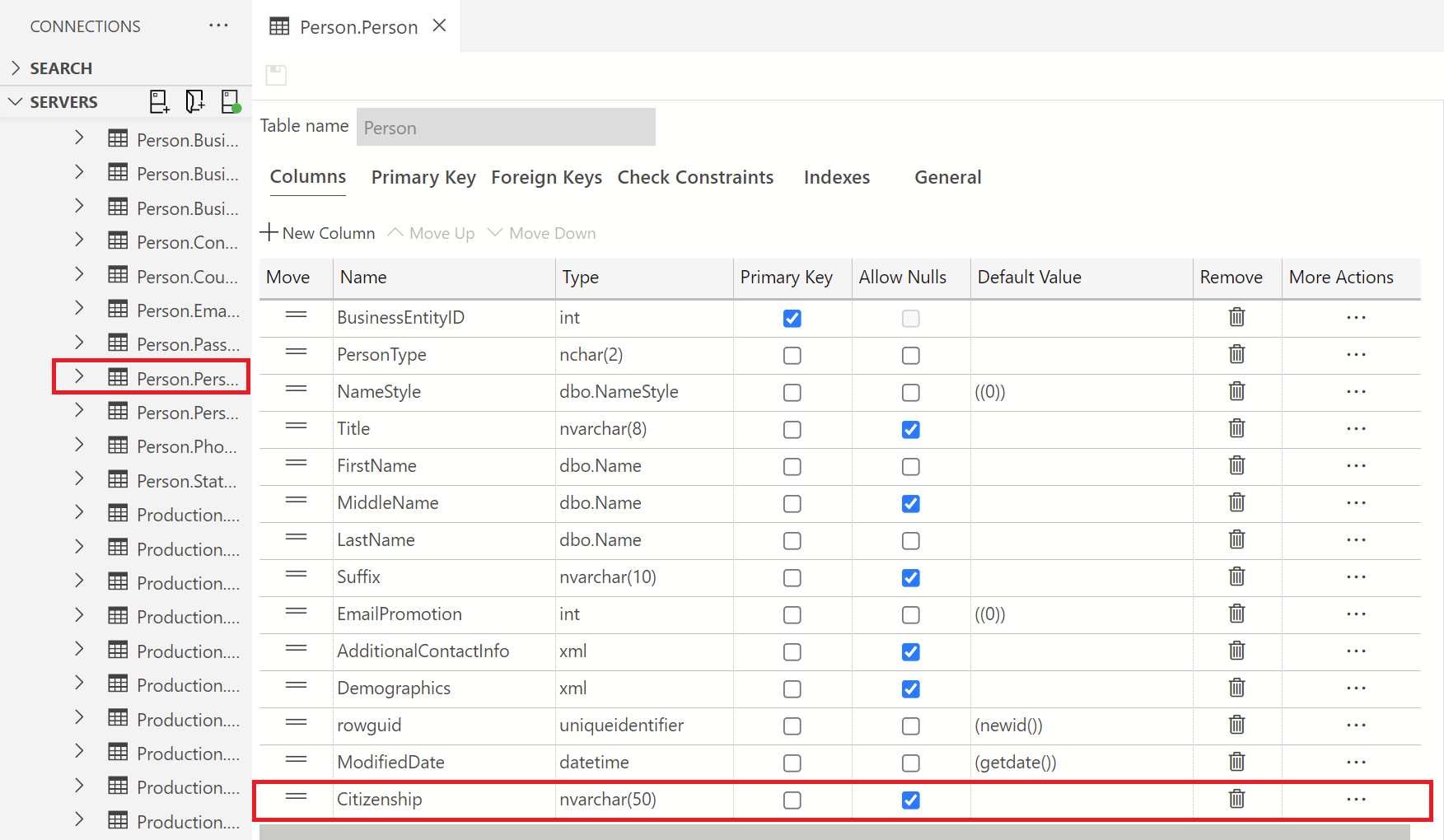Show active connections filter
The height and width of the screenshot is (840, 1444).
(x=231, y=100)
